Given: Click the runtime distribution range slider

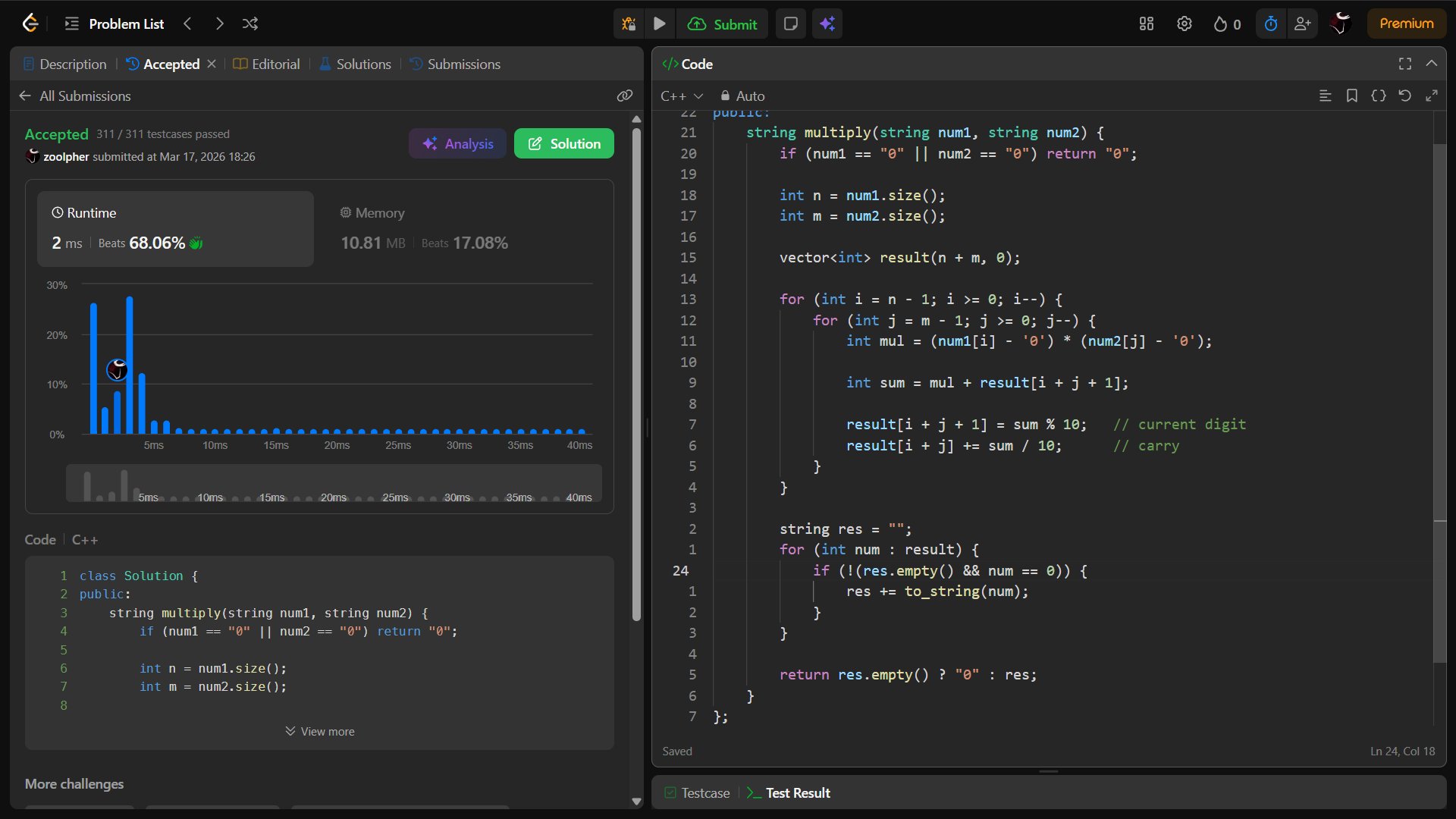Looking at the screenshot, I should tap(334, 483).
